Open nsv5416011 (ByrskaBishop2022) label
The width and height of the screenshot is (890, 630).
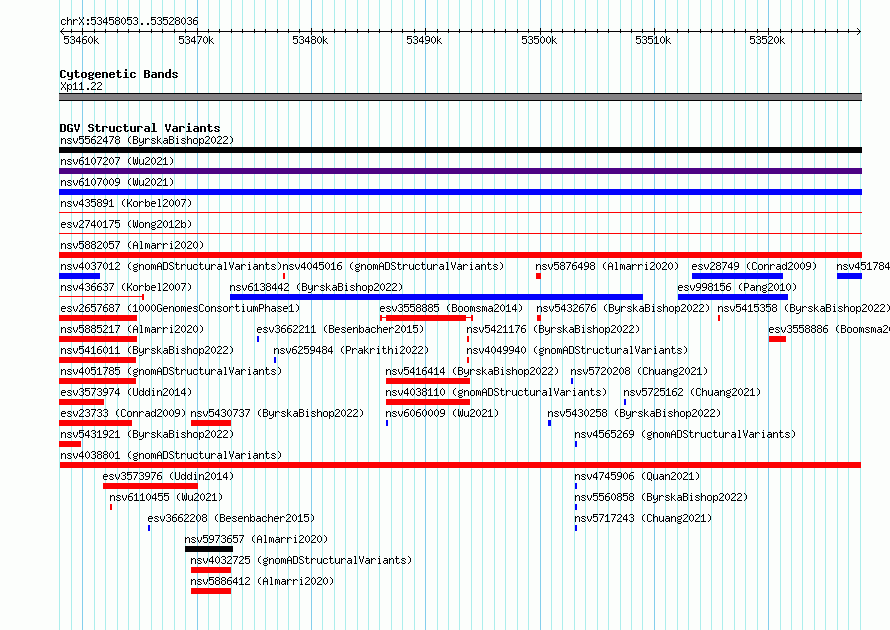[147, 350]
